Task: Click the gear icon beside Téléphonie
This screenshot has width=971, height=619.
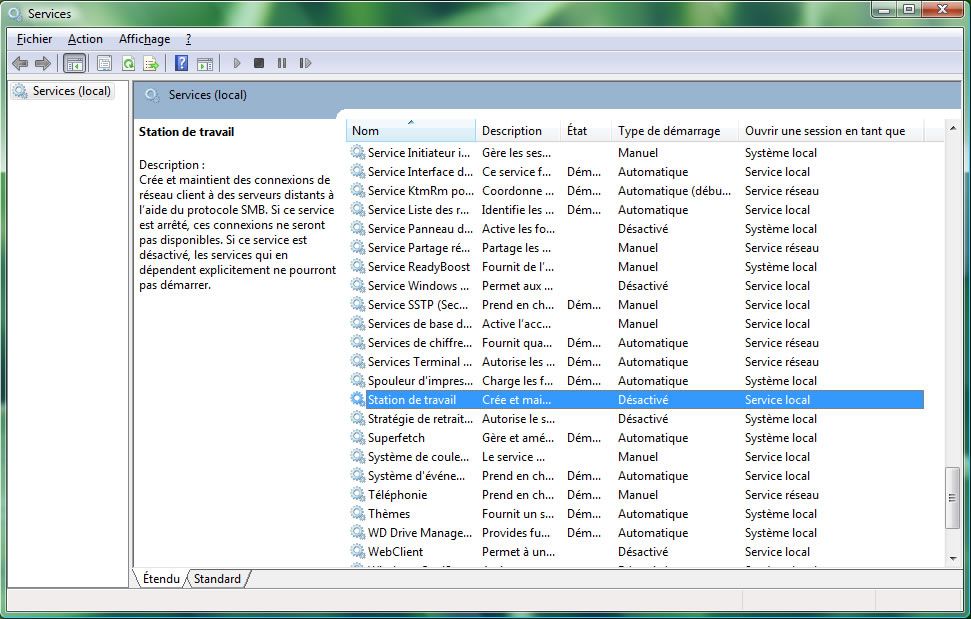Action: 358,494
